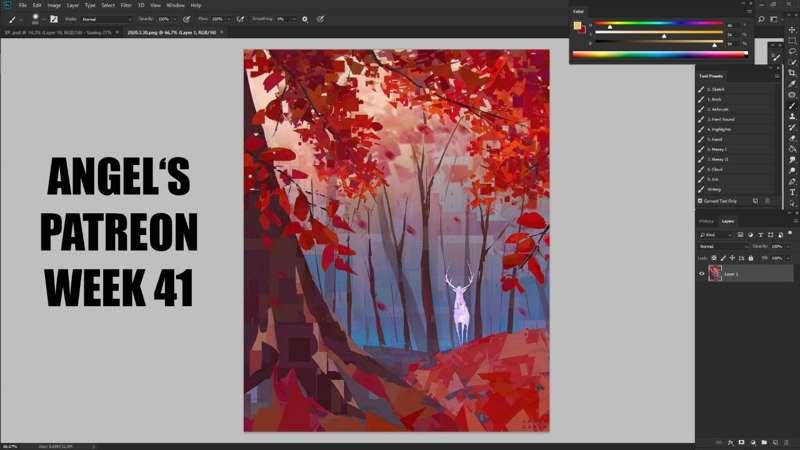Open the tool preset picker arrow

click(x=21, y=19)
